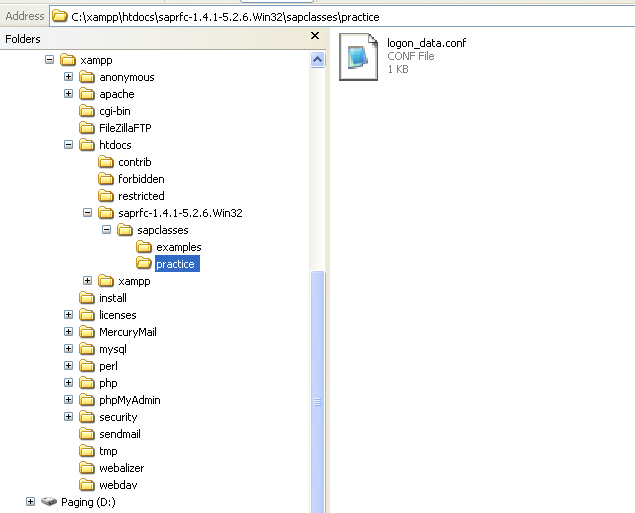The image size is (635, 513).
Task: Expand the anonymous folder
Action: (69, 77)
